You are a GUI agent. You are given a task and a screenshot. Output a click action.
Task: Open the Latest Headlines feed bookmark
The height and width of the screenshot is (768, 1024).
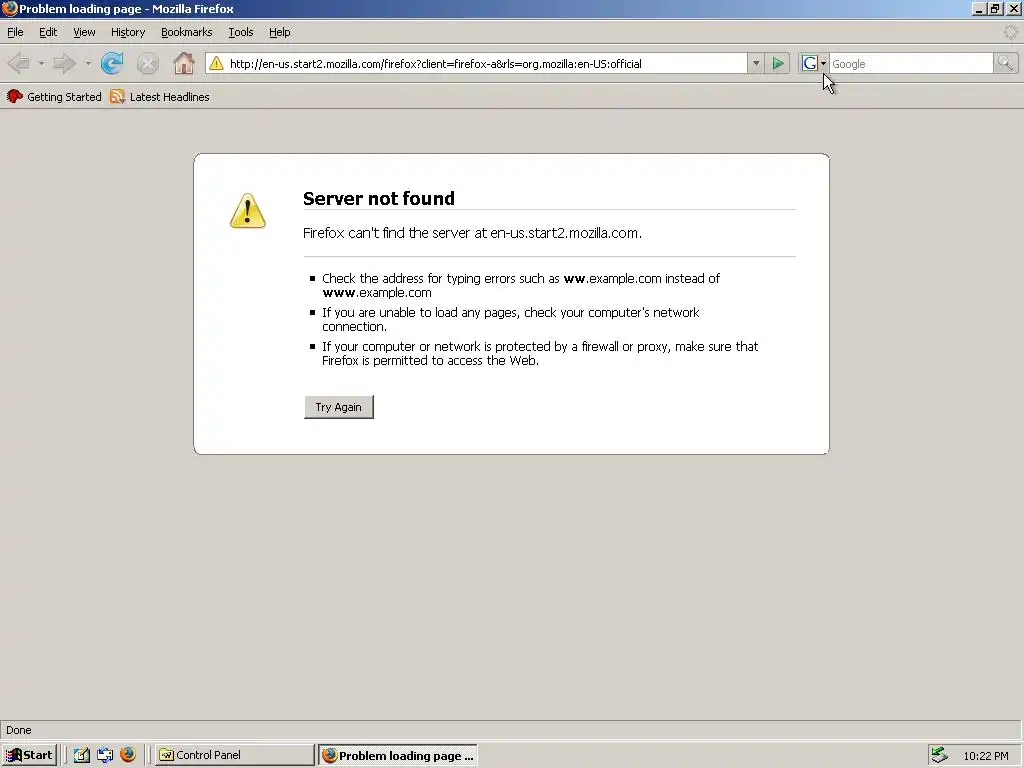pyautogui.click(x=160, y=97)
